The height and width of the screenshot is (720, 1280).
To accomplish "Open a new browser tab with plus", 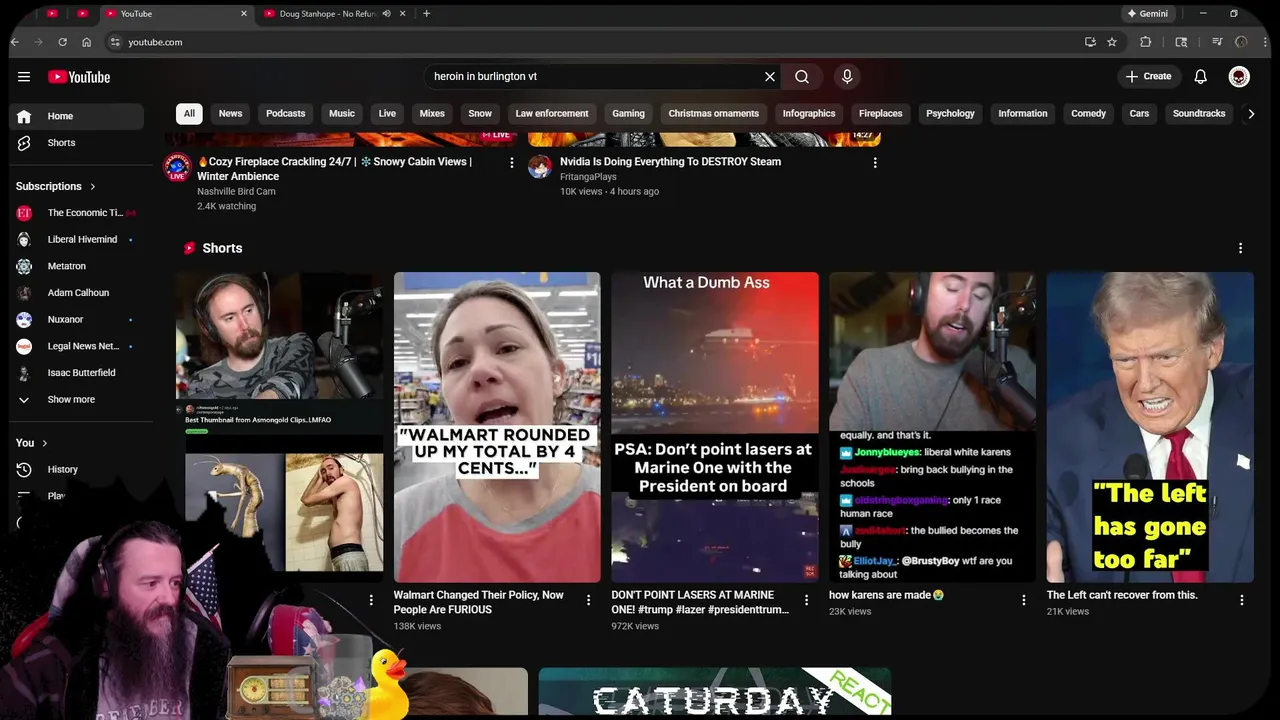I will (x=427, y=14).
